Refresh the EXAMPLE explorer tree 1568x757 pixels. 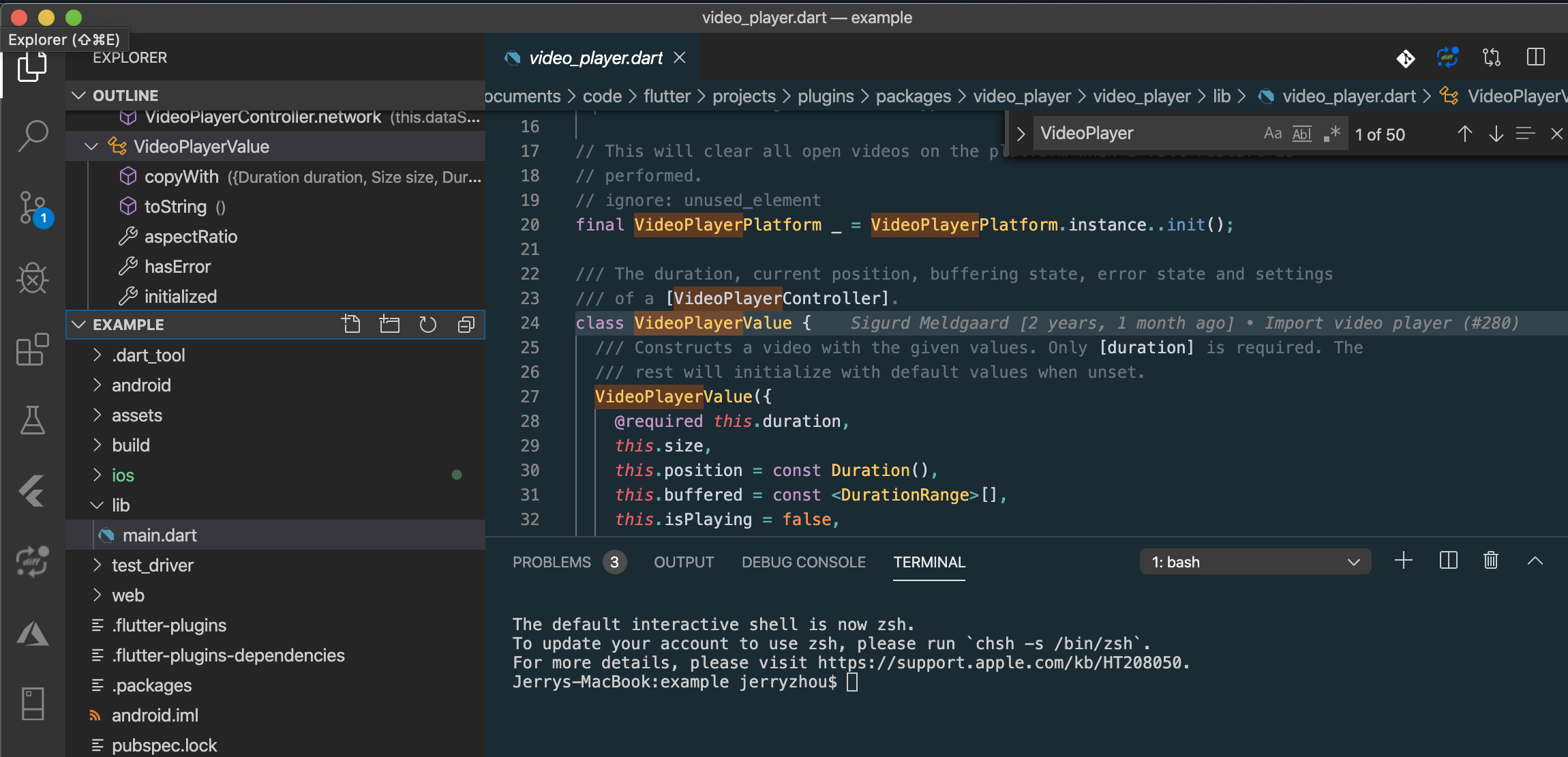point(427,324)
